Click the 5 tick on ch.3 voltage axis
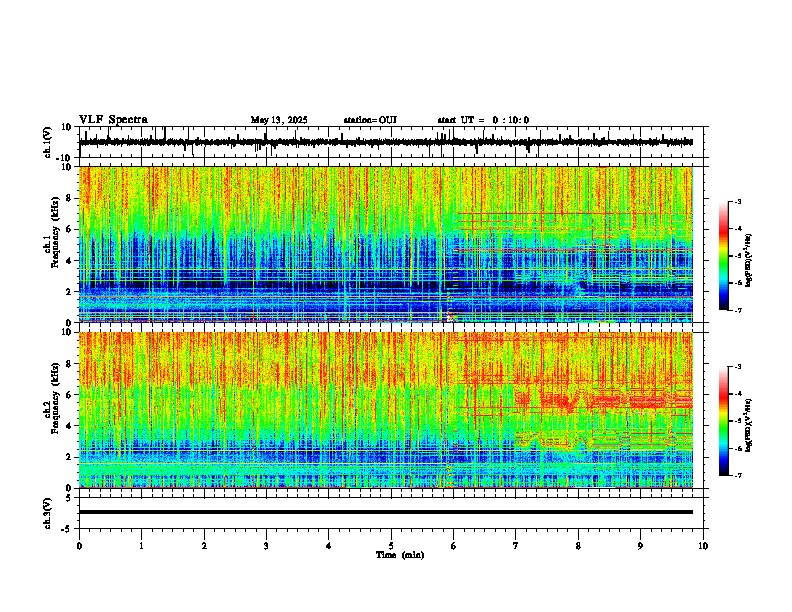 click(x=69, y=498)
